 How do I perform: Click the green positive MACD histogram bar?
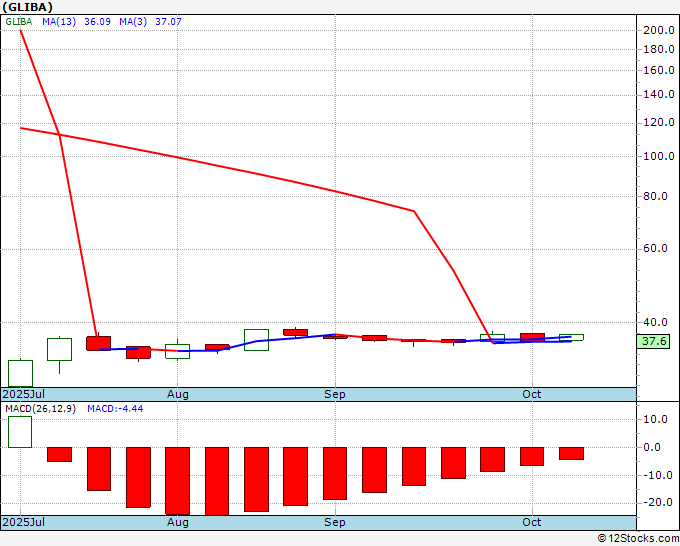pos(20,432)
